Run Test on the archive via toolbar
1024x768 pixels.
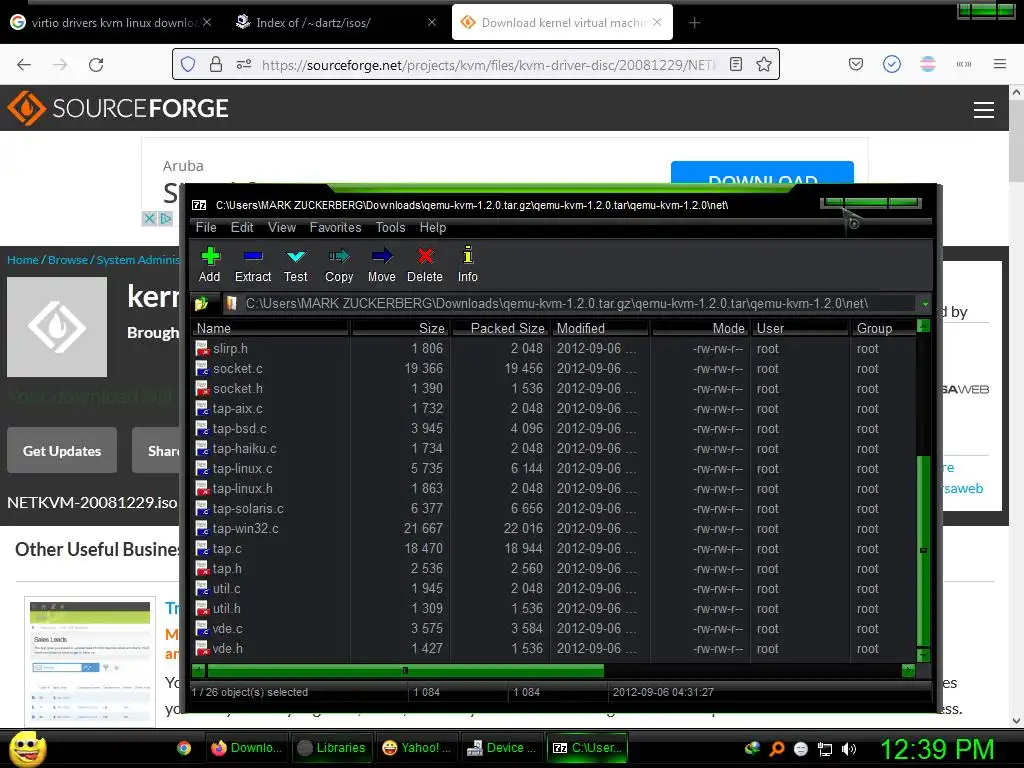[295, 264]
